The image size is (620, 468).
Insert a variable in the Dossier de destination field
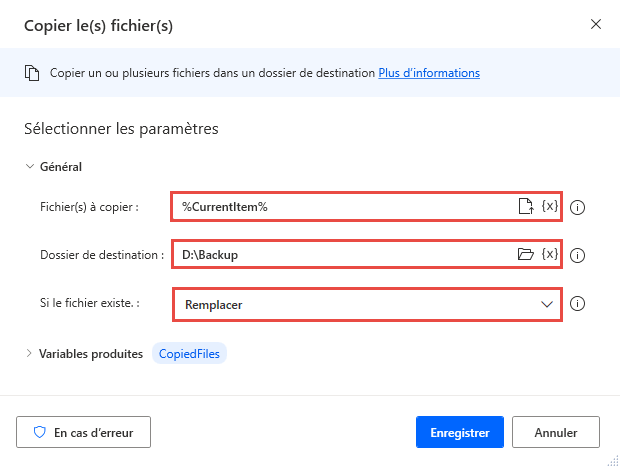pos(549,254)
